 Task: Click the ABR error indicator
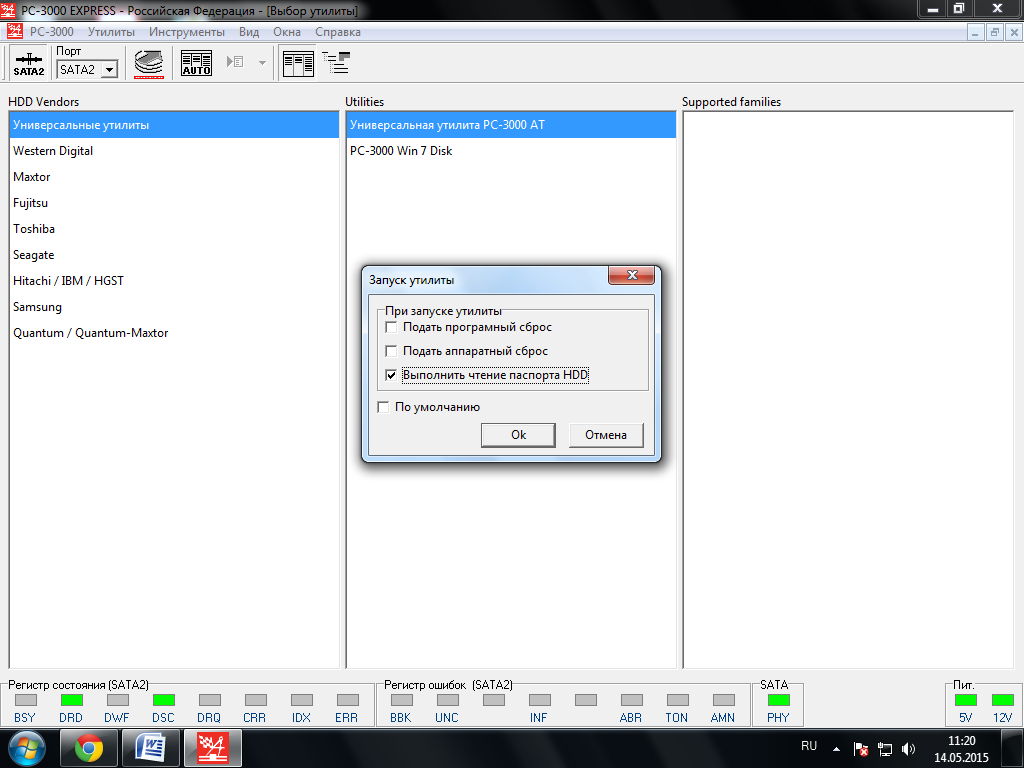coord(632,700)
